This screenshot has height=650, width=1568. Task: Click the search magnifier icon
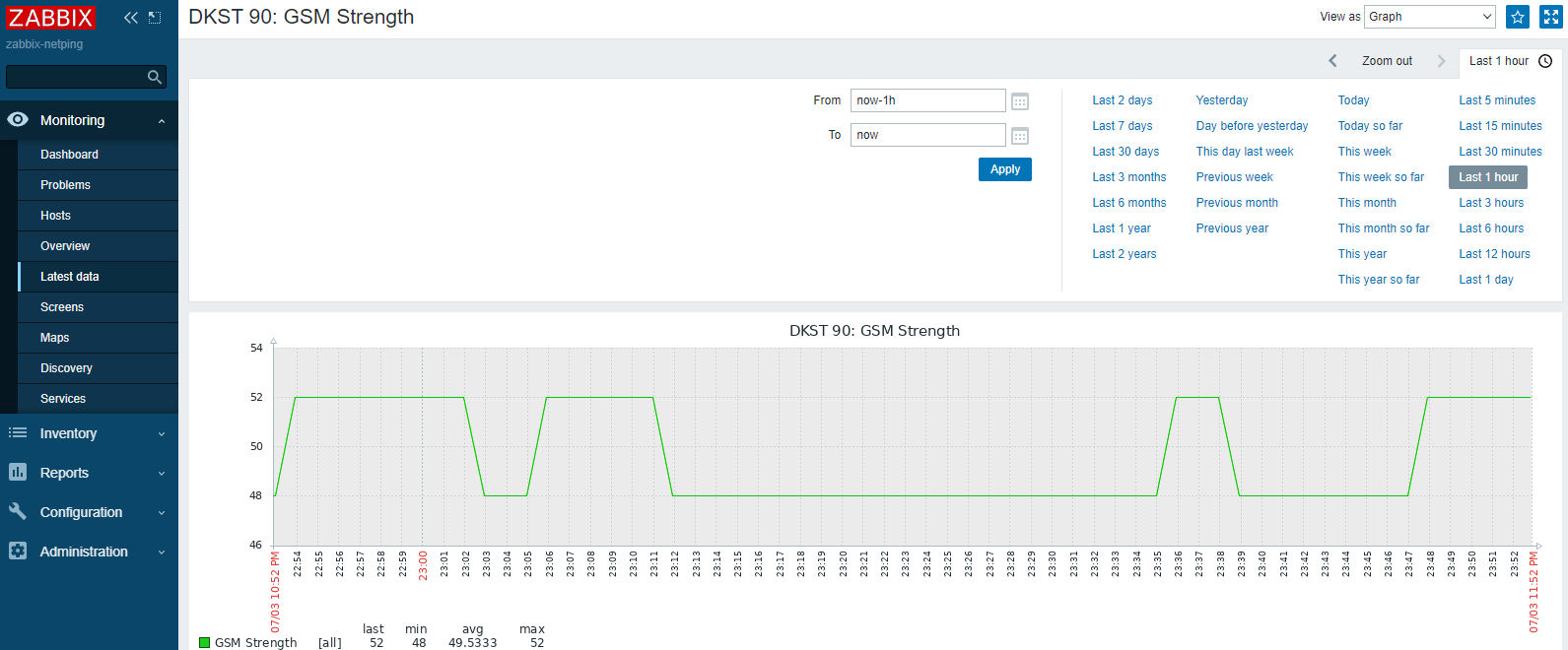154,77
